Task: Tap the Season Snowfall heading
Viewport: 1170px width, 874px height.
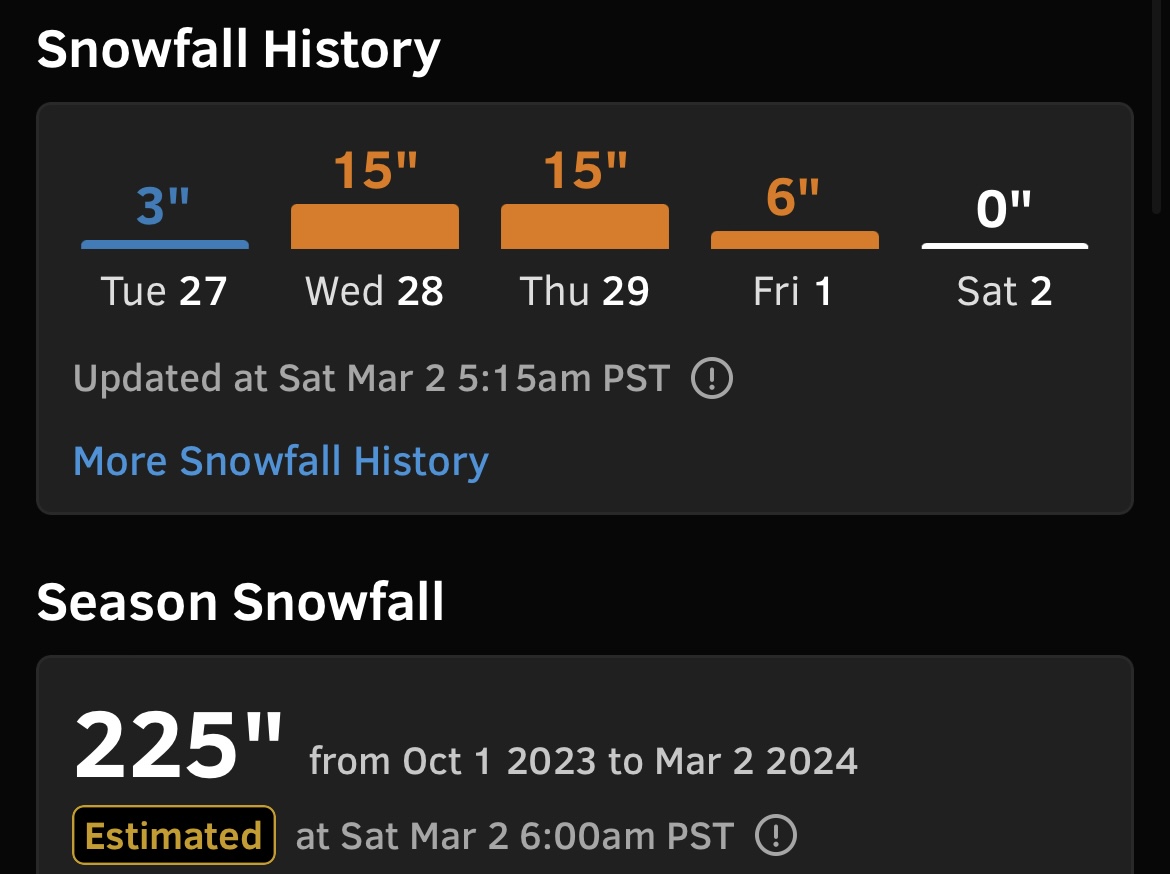Action: pyautogui.click(x=240, y=602)
